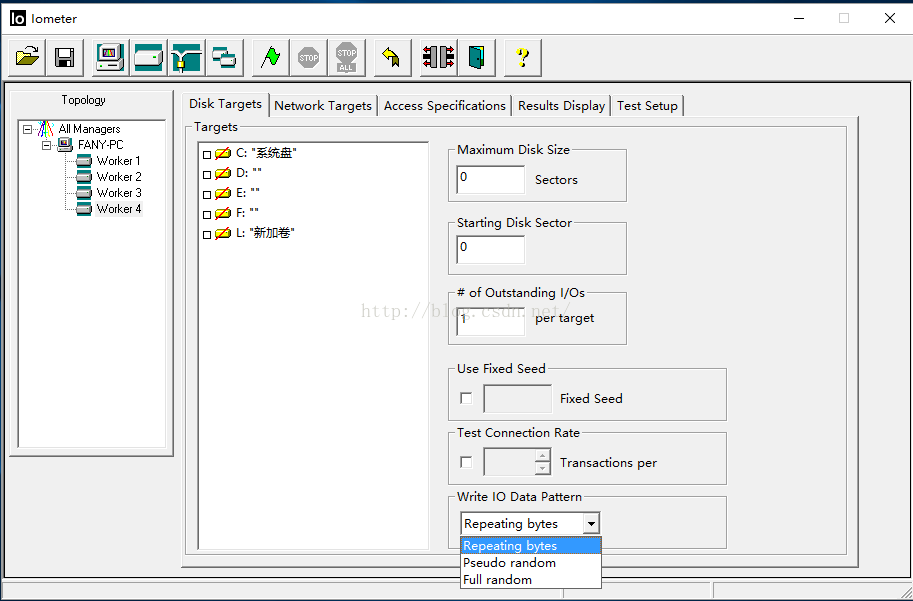Increase Transactions per spinner up arrow
The image size is (913, 601).
[543, 456]
